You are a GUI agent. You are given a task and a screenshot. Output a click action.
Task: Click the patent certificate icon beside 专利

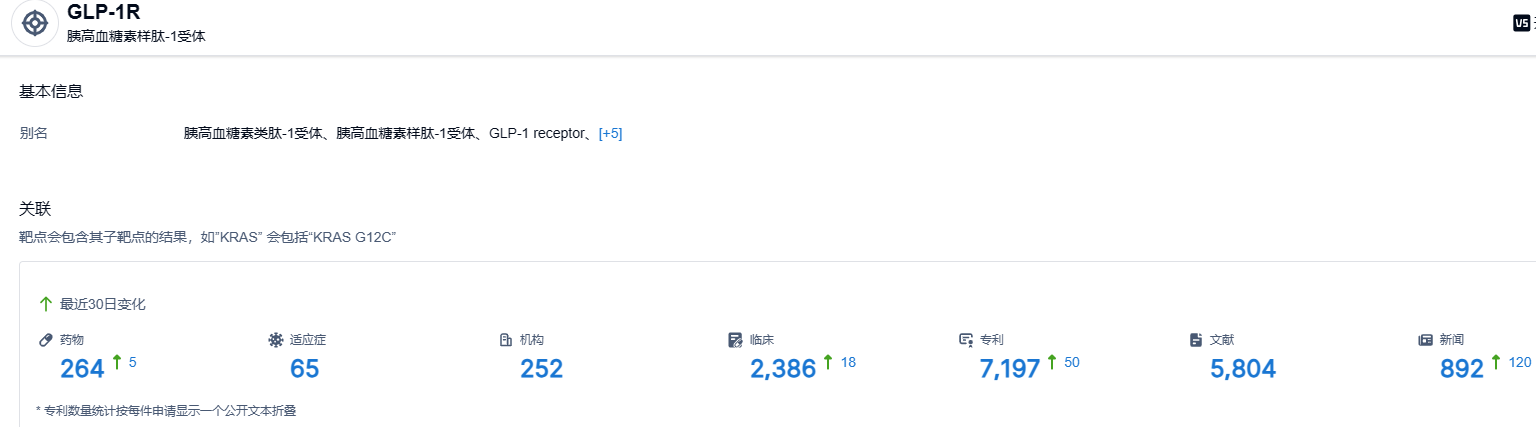[x=966, y=340]
